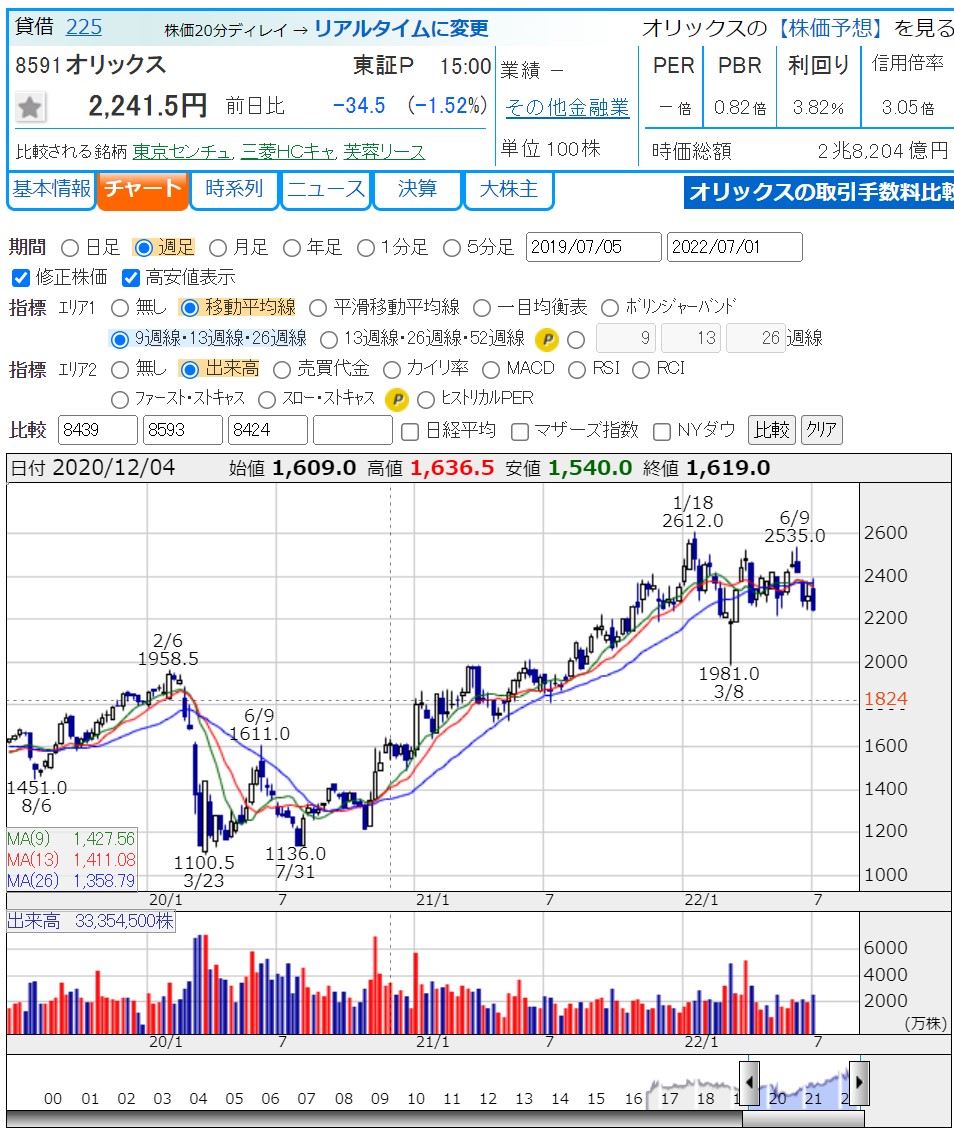The image size is (954, 1134).
Task: Switch to the 決算 tab
Action: [417, 190]
